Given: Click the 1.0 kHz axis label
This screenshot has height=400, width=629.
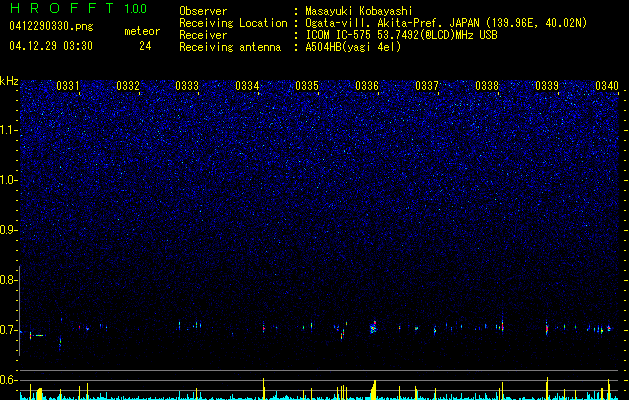Looking at the screenshot, I should [x=9, y=180].
